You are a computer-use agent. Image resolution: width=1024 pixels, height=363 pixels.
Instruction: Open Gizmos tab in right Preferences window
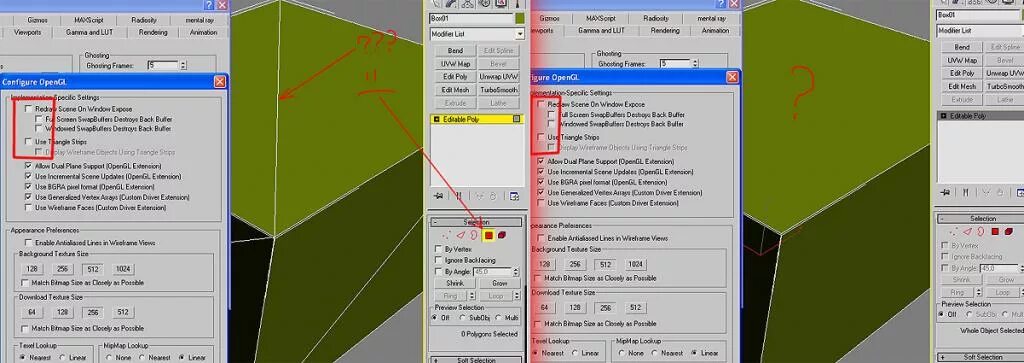tap(550, 18)
